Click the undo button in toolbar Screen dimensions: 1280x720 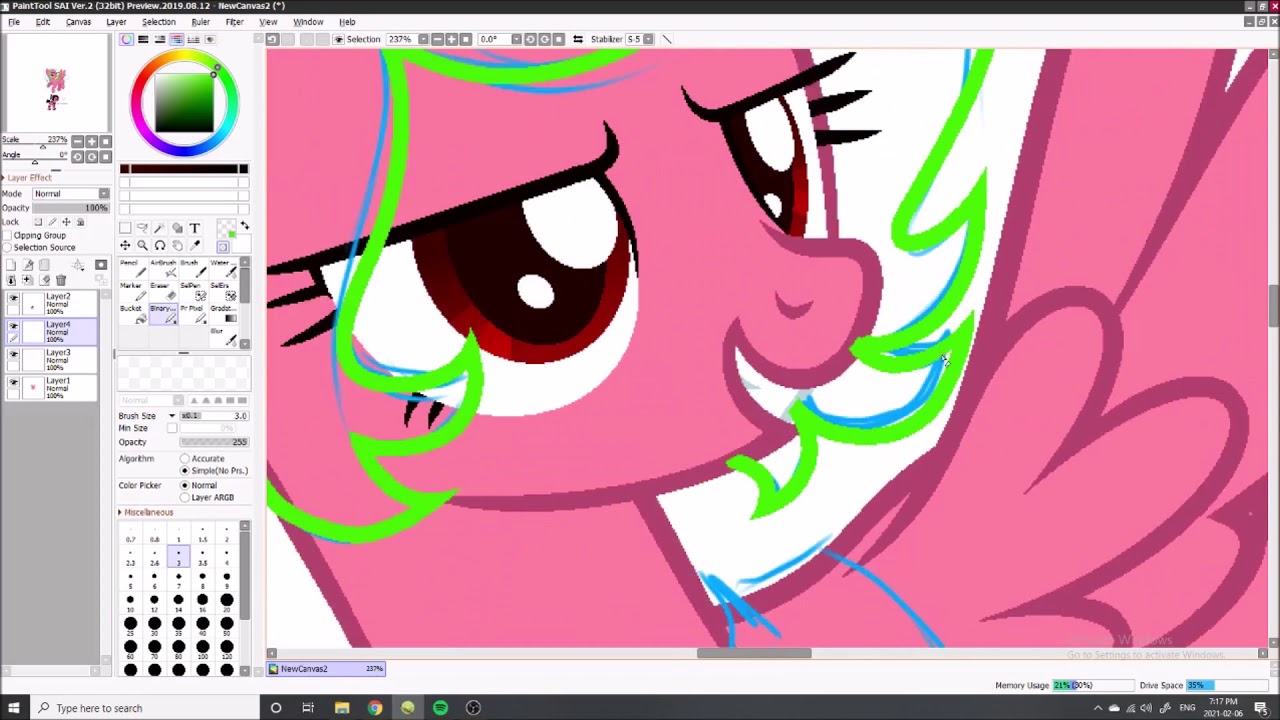click(x=272, y=39)
